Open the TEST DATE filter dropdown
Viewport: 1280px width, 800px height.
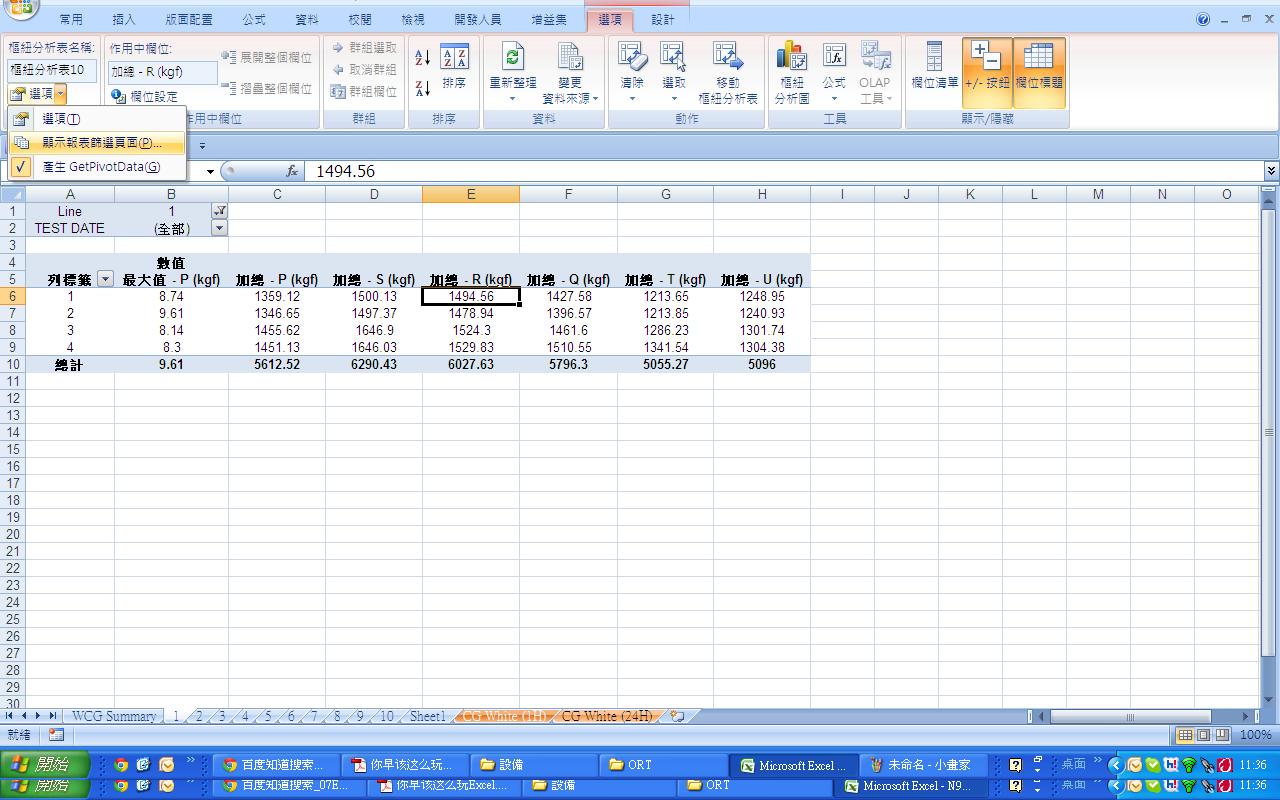220,228
